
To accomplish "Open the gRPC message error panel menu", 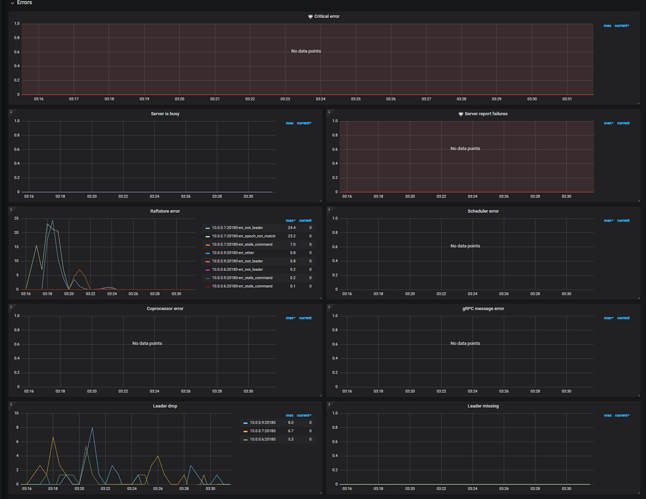I will coord(483,309).
